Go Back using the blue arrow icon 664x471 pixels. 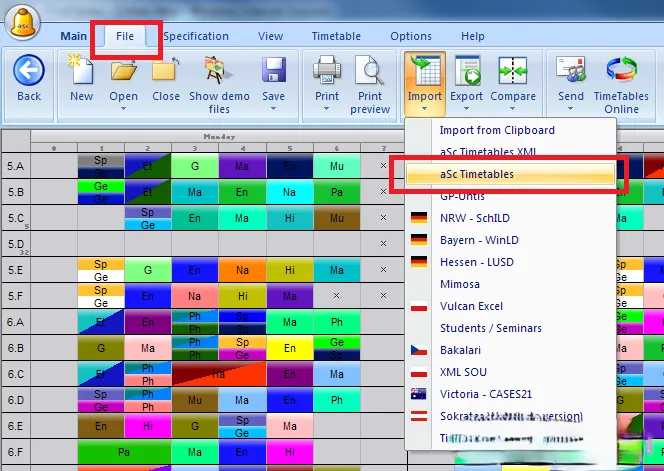click(x=29, y=70)
